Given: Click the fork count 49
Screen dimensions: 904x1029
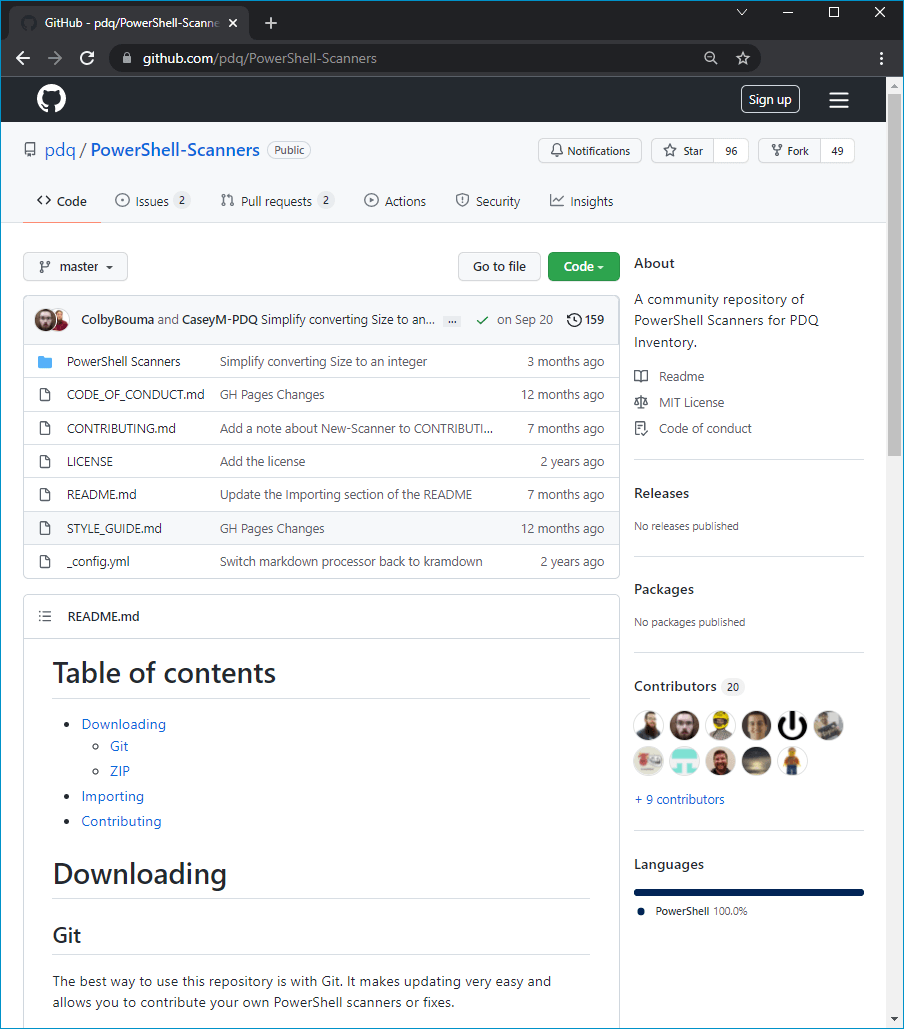Looking at the screenshot, I should click(x=837, y=151).
